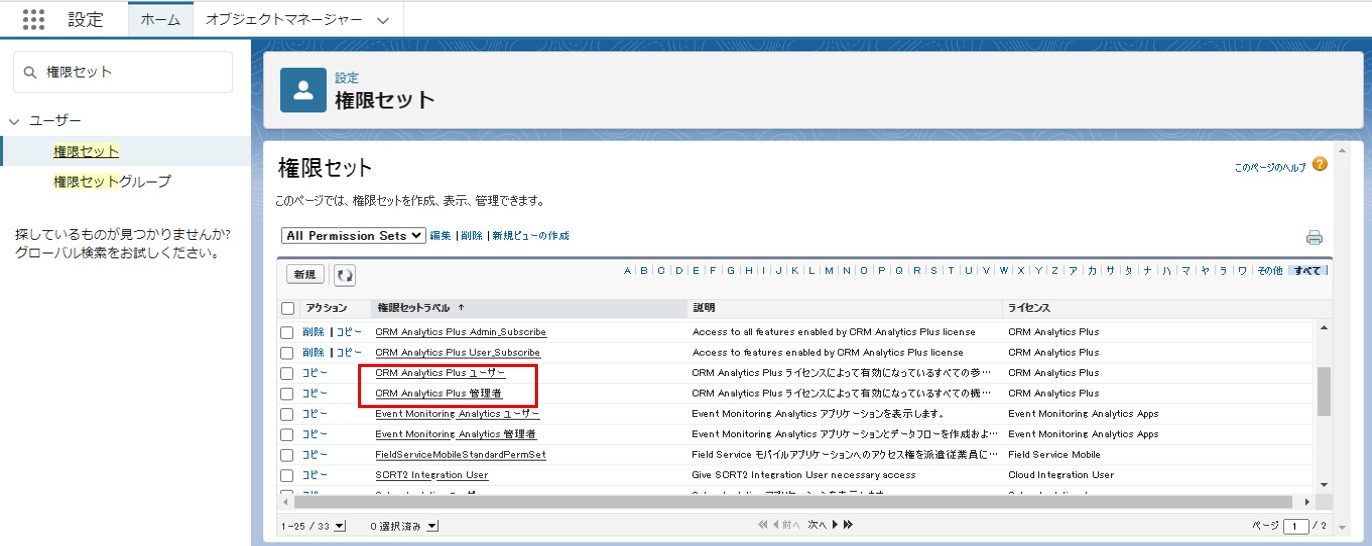The width and height of the screenshot is (1372, 546).
Task: Click the 権限セット header person icon
Action: tap(303, 91)
